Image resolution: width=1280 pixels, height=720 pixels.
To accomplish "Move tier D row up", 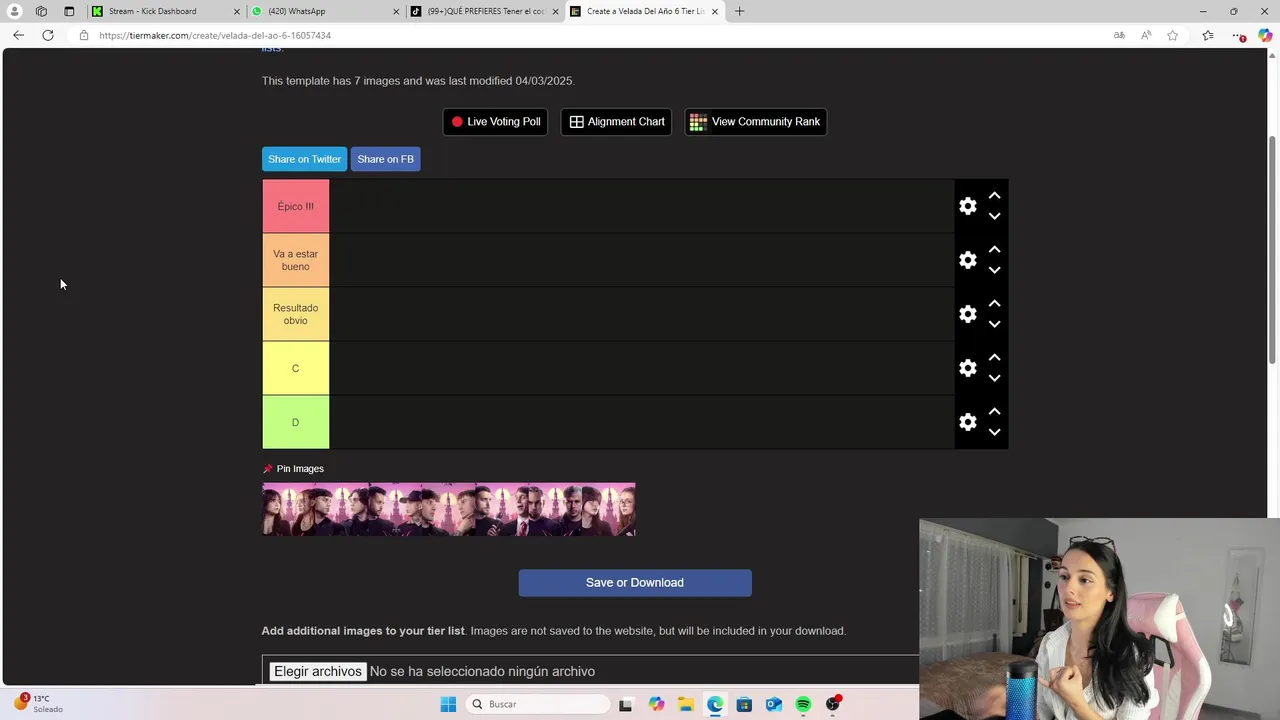I will point(994,412).
